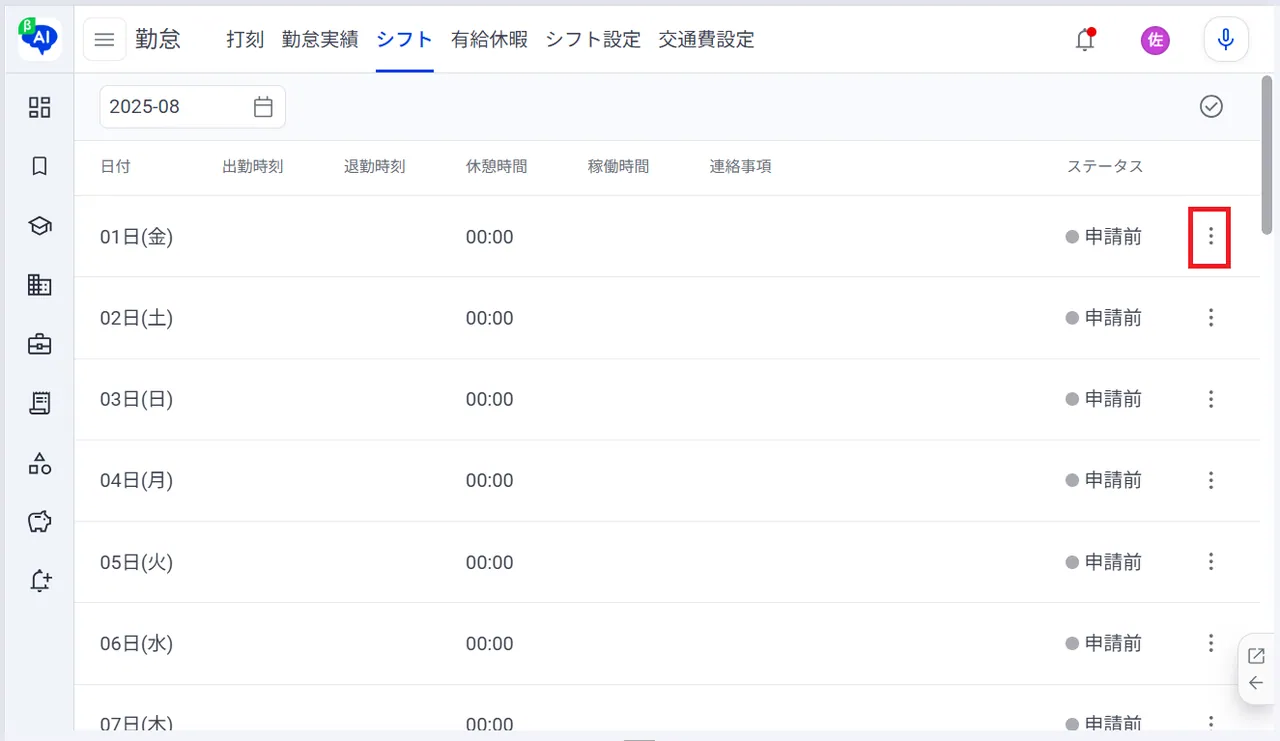Switch to the 勤怠実績 tab
The image size is (1280, 741).
[x=320, y=40]
